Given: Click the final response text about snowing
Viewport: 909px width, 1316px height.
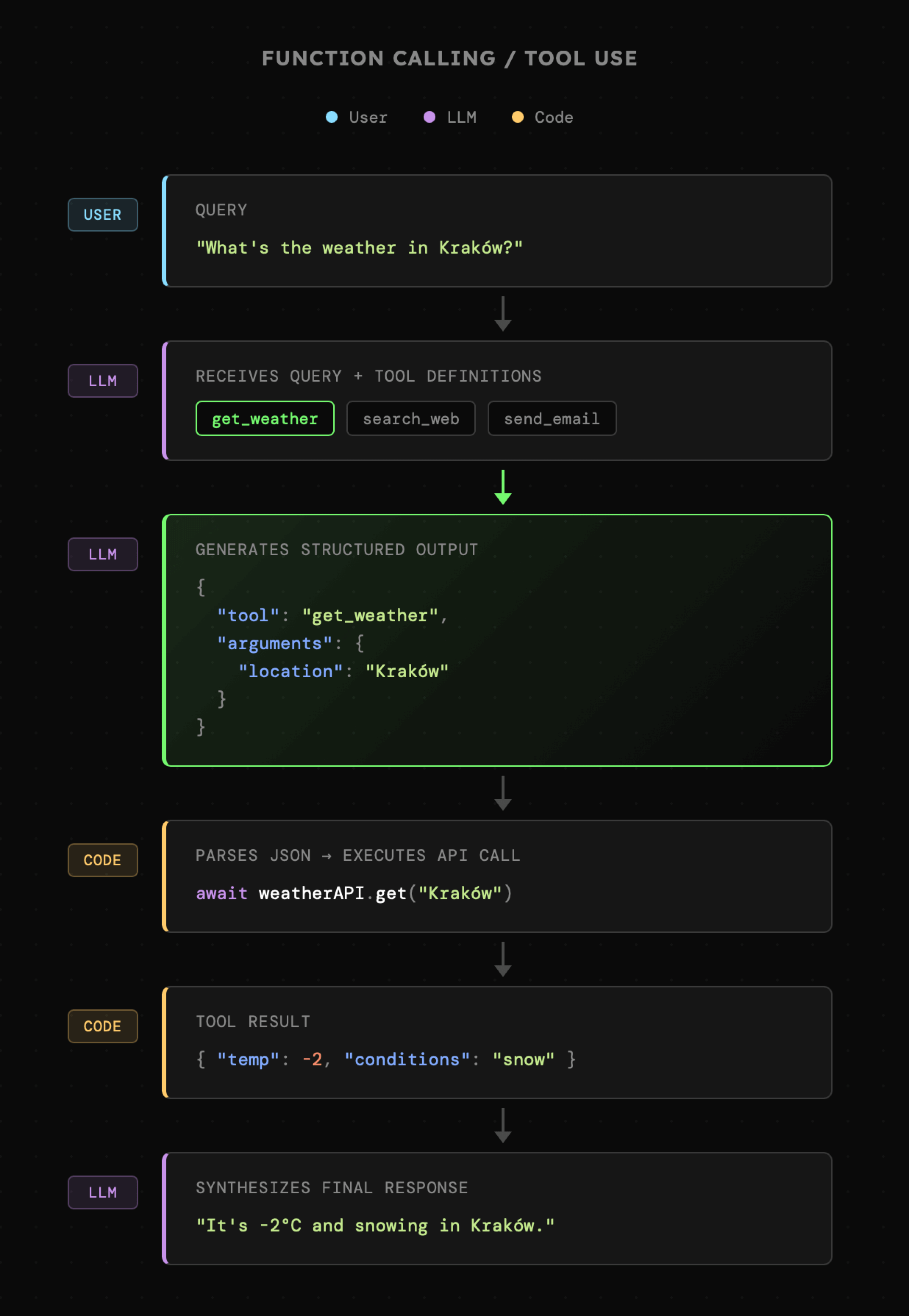Looking at the screenshot, I should coord(375,1225).
